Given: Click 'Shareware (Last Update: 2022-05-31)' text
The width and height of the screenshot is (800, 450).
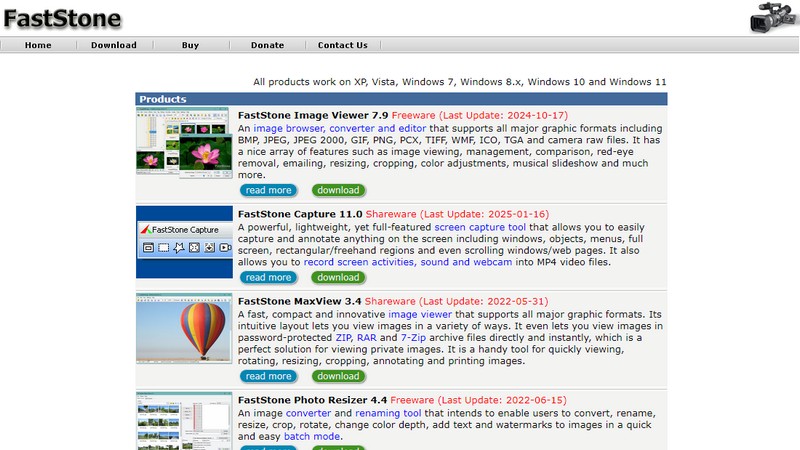Looking at the screenshot, I should (456, 302).
